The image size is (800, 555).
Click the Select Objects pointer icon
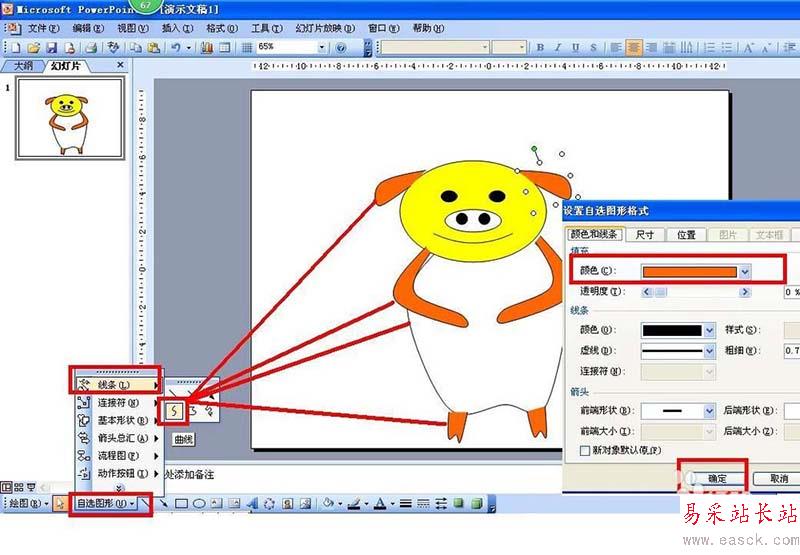coord(60,503)
